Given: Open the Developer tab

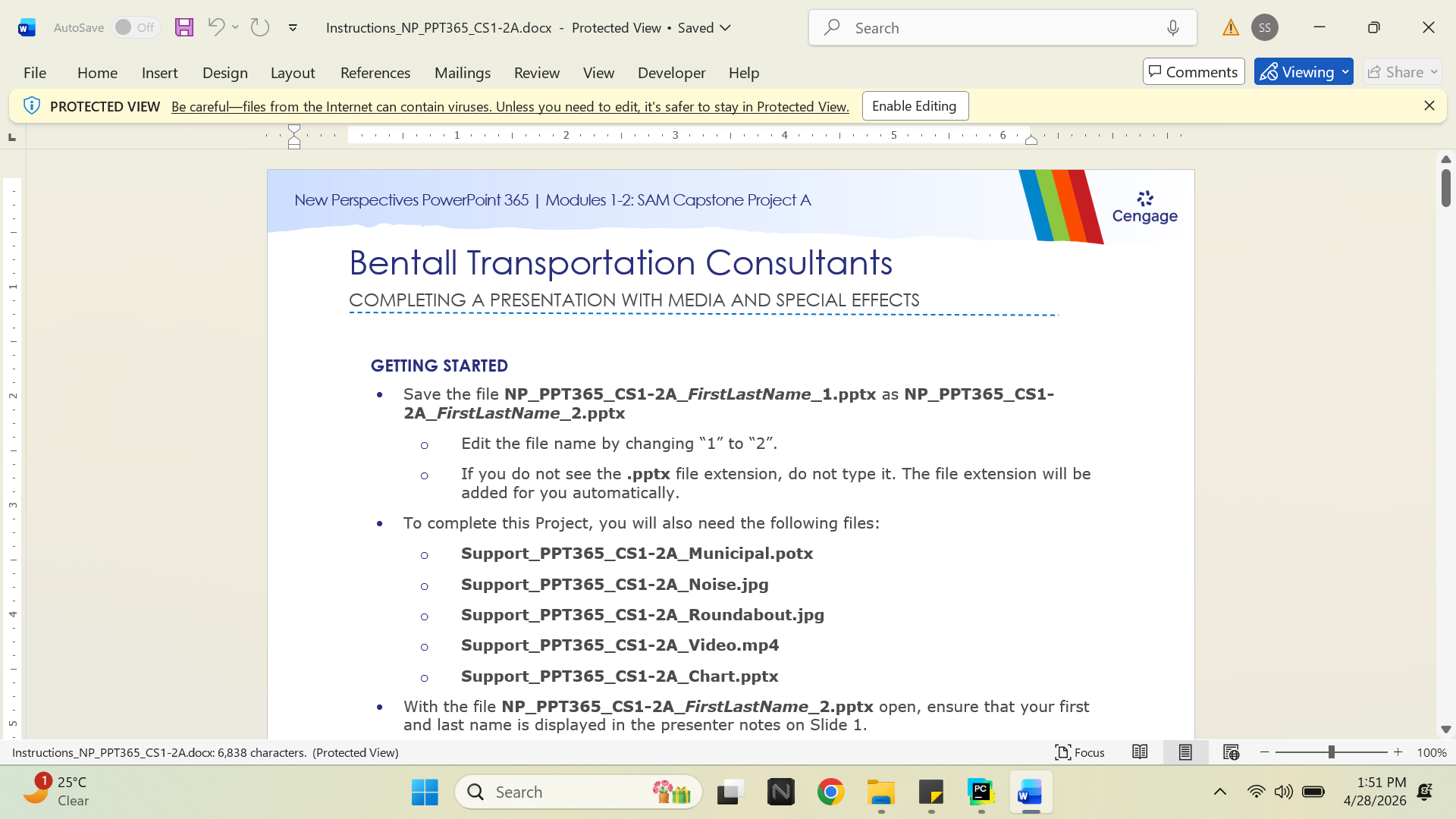Looking at the screenshot, I should point(671,73).
